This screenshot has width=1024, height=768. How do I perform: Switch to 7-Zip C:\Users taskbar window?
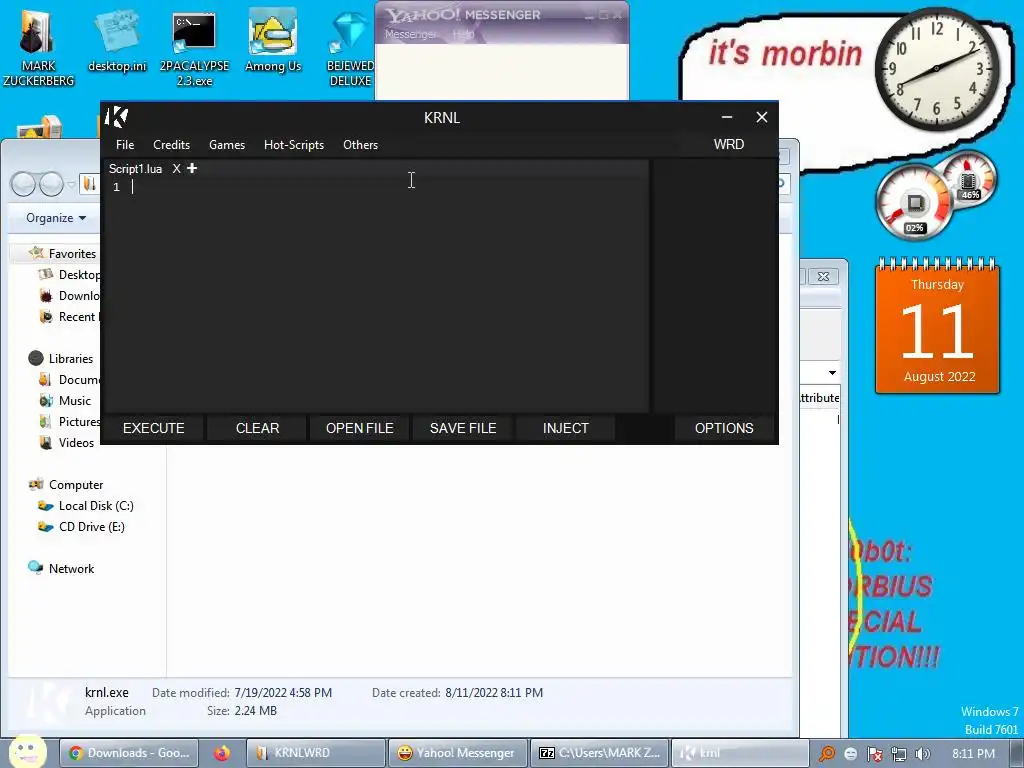click(x=598, y=753)
